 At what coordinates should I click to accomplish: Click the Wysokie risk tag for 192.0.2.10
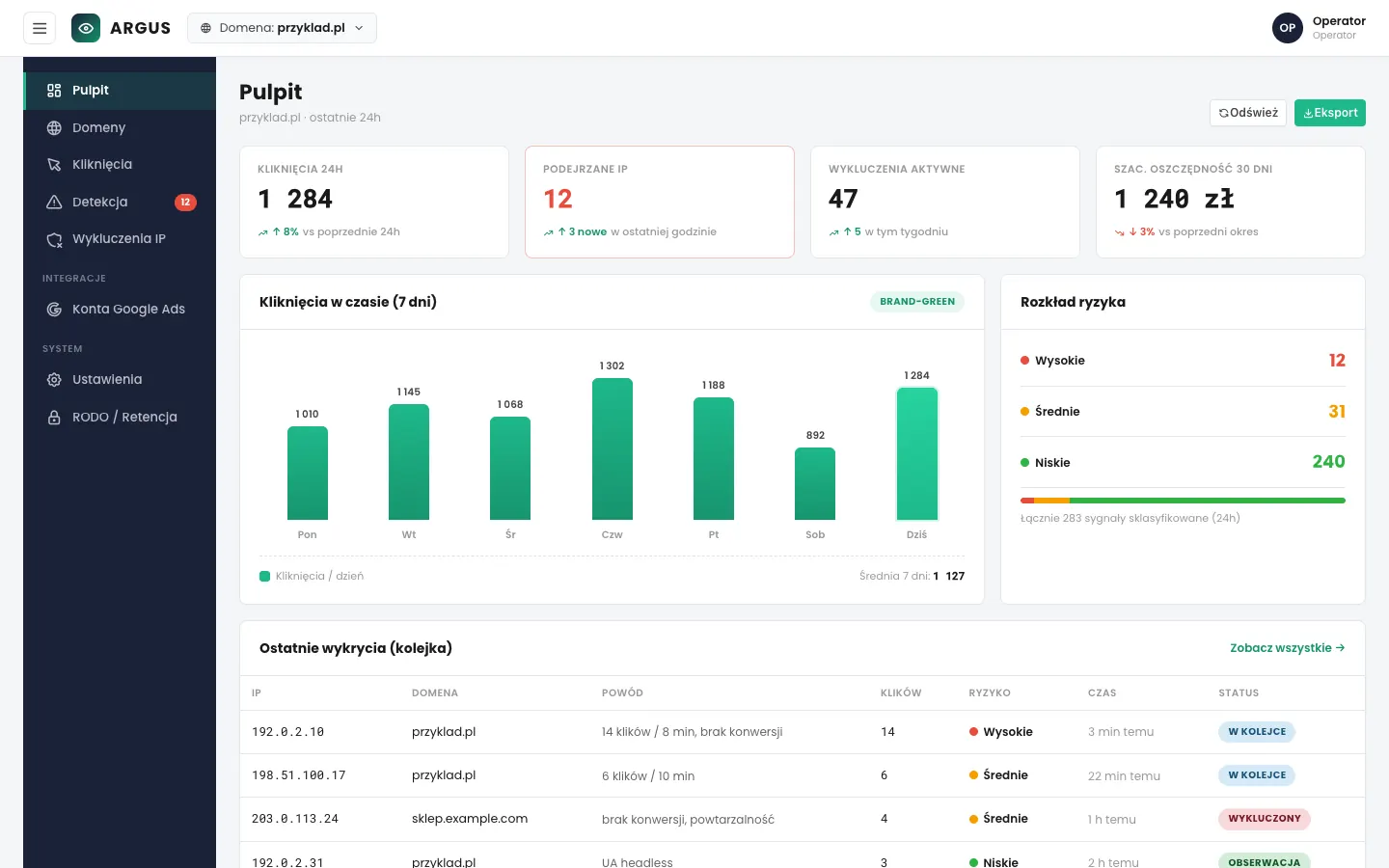click(x=1001, y=732)
